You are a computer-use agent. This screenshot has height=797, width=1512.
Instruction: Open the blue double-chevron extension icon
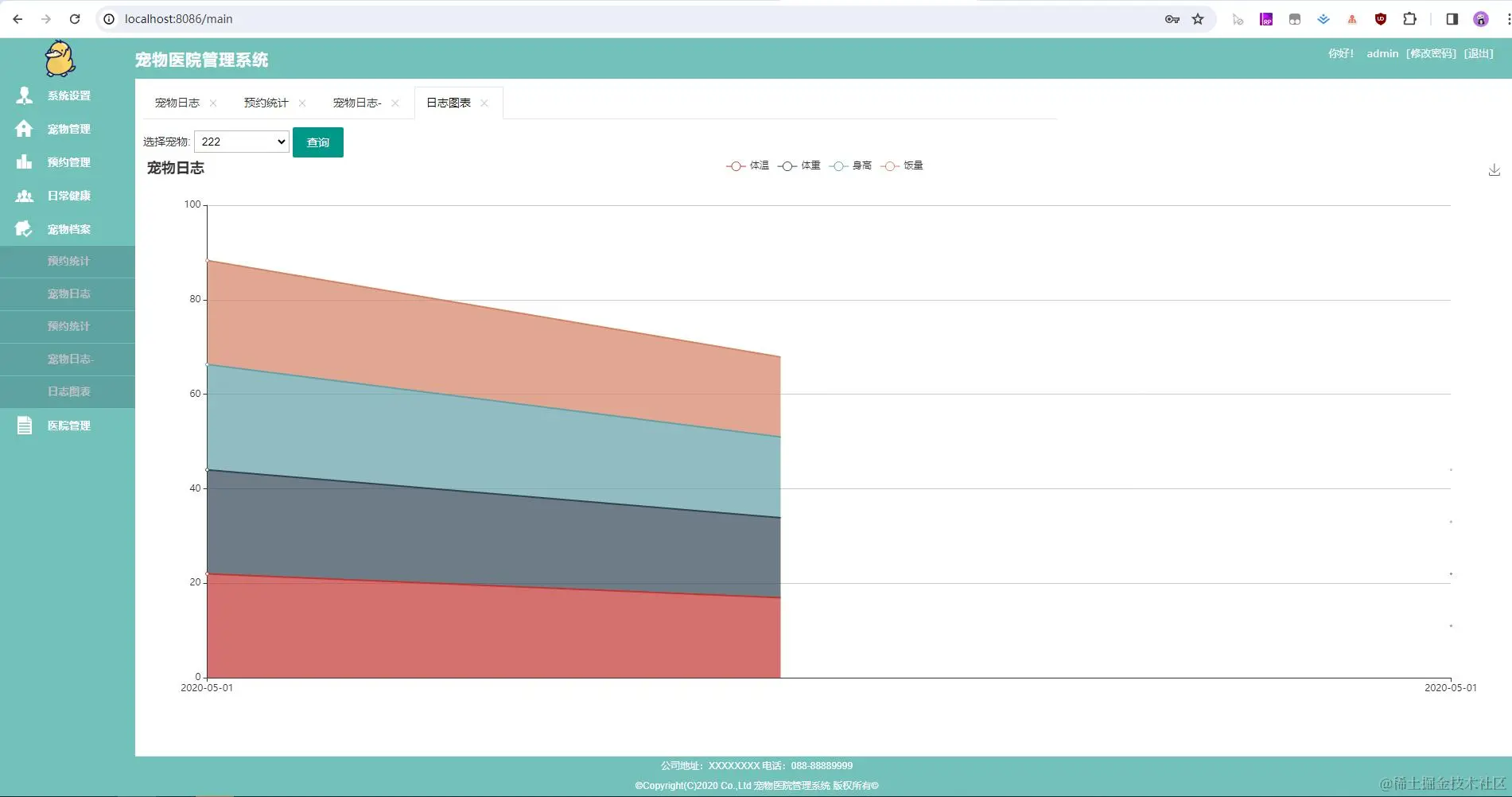click(x=1323, y=19)
